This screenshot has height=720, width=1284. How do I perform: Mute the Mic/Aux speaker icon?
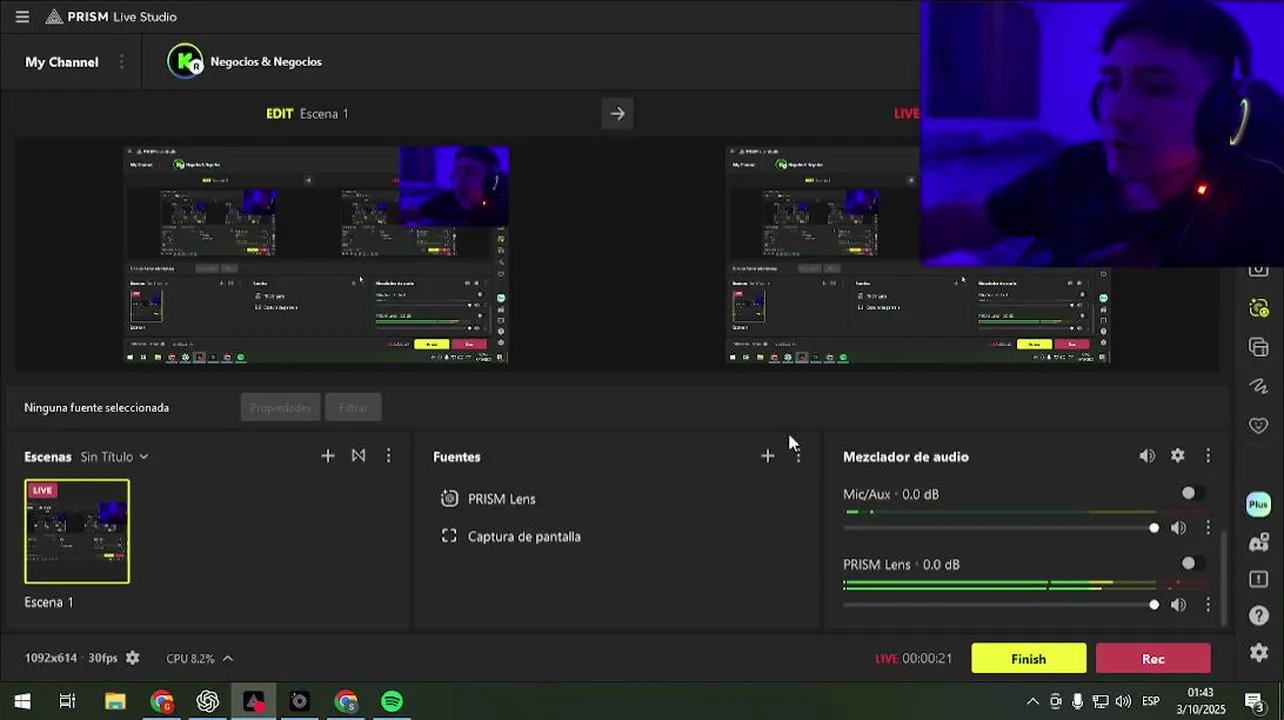click(1179, 528)
